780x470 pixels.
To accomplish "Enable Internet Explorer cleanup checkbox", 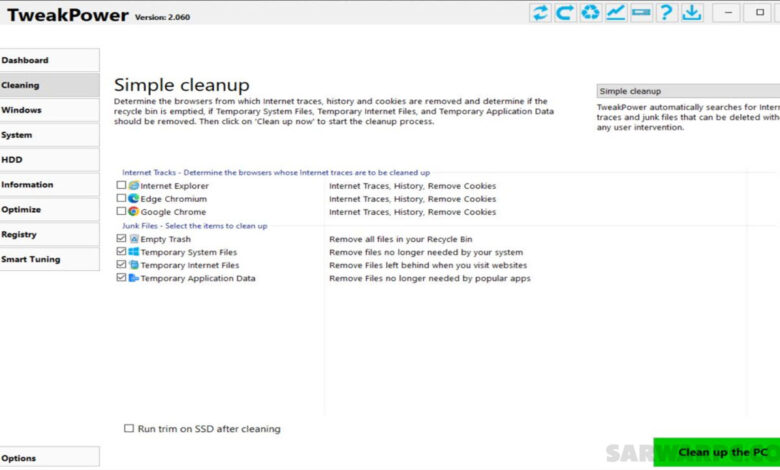I will pyautogui.click(x=121, y=185).
